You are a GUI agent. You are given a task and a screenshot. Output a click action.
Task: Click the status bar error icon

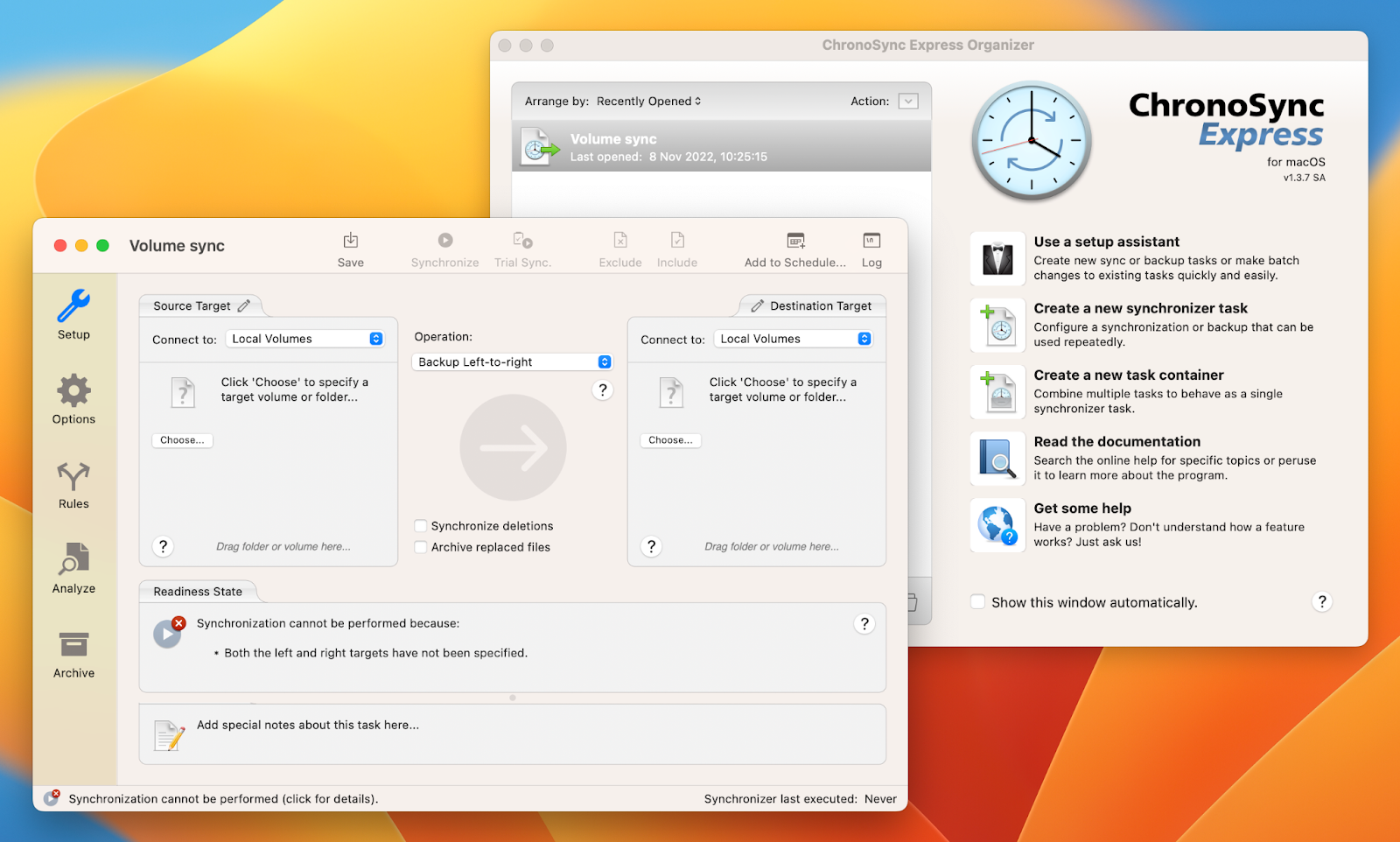pos(52,797)
